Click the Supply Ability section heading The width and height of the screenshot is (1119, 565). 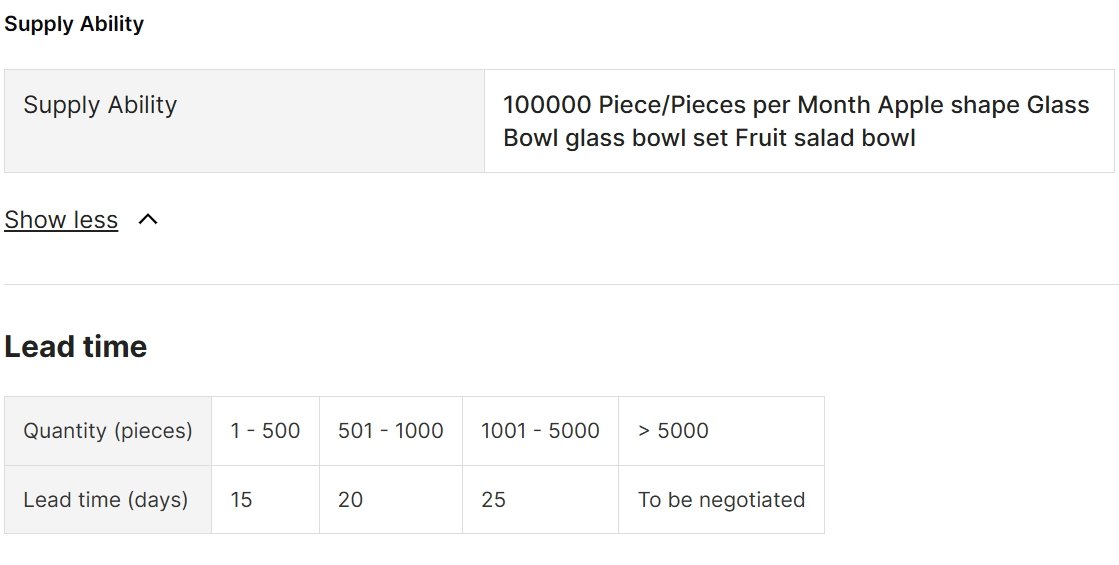tap(74, 24)
